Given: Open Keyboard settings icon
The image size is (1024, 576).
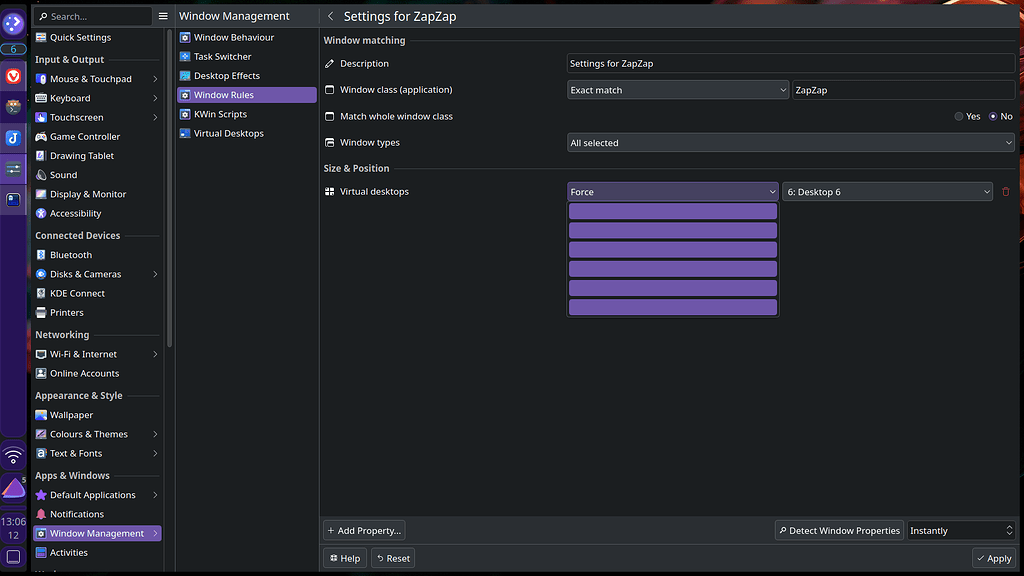Looking at the screenshot, I should coord(41,98).
